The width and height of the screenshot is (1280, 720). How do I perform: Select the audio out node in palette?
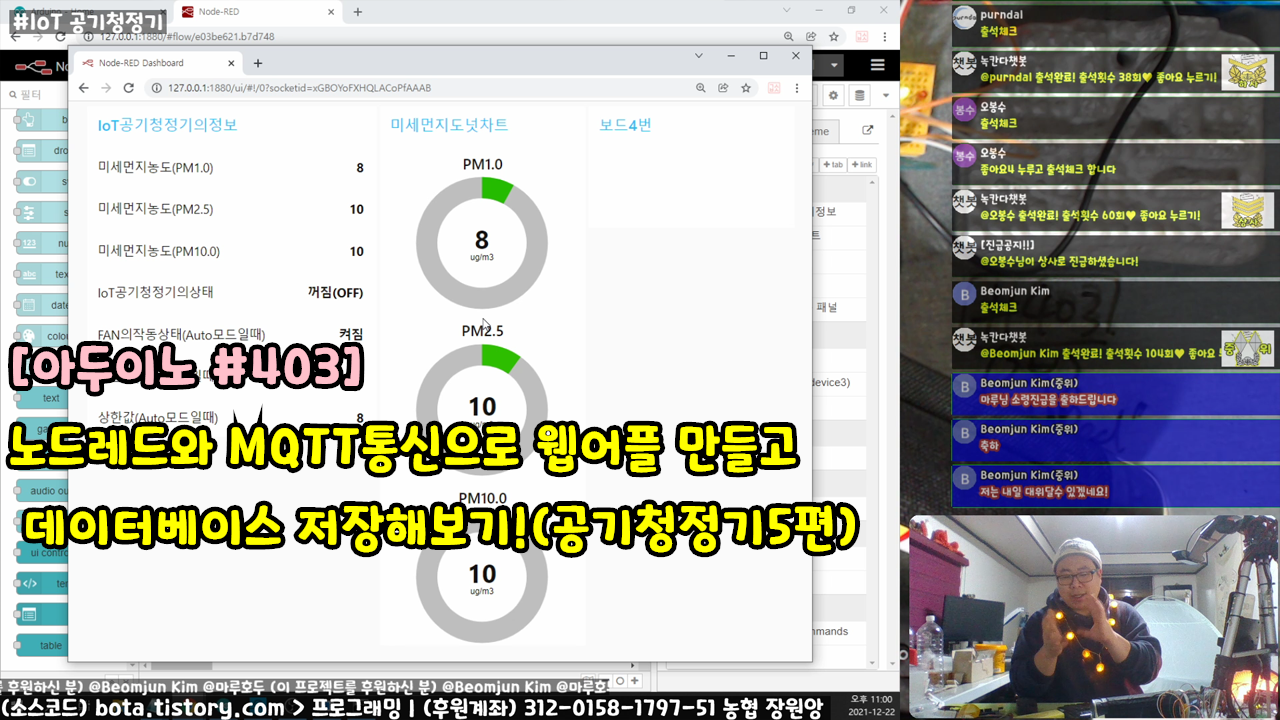click(42, 491)
